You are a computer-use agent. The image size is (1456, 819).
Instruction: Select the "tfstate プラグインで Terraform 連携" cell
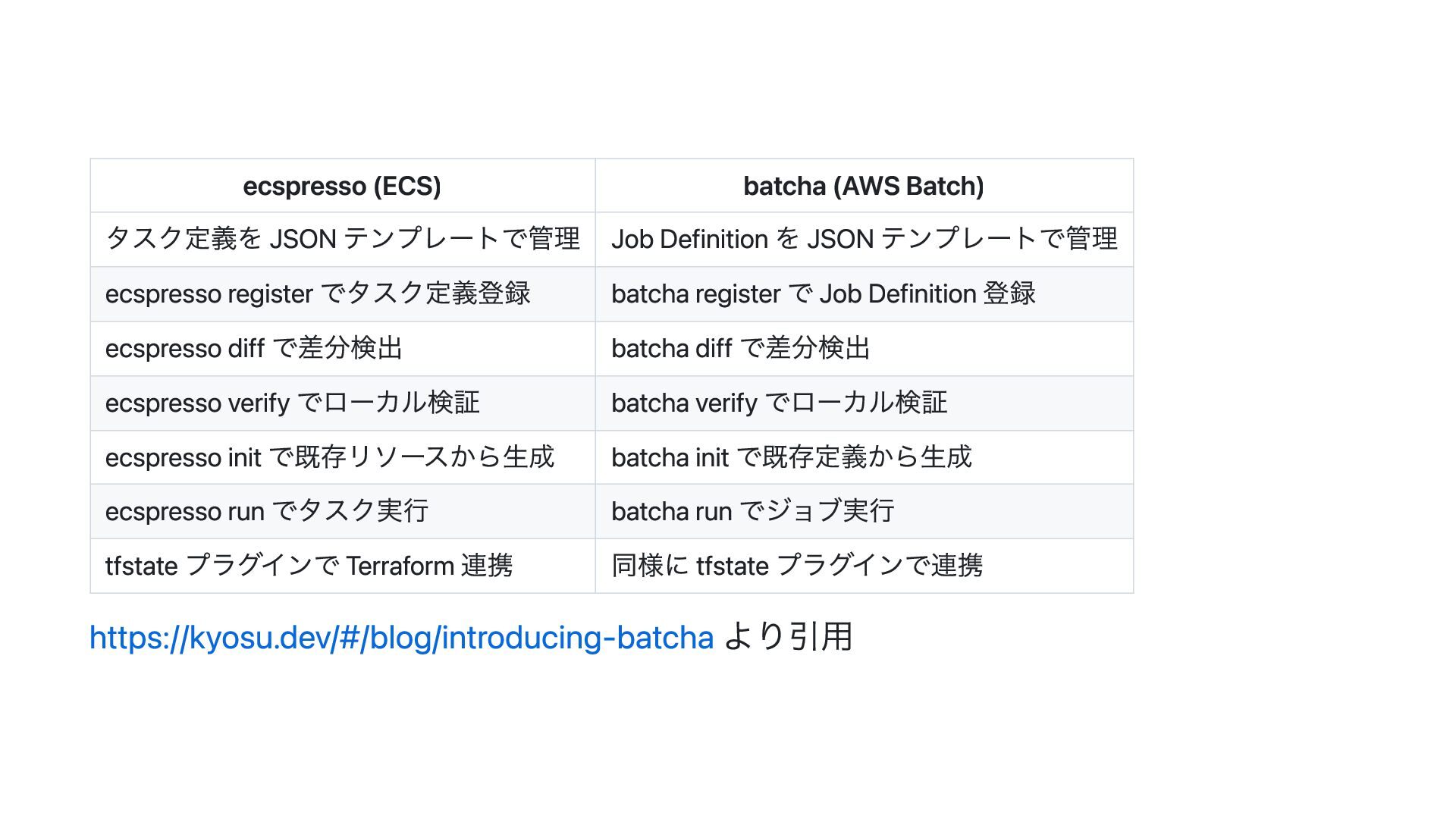pos(309,566)
